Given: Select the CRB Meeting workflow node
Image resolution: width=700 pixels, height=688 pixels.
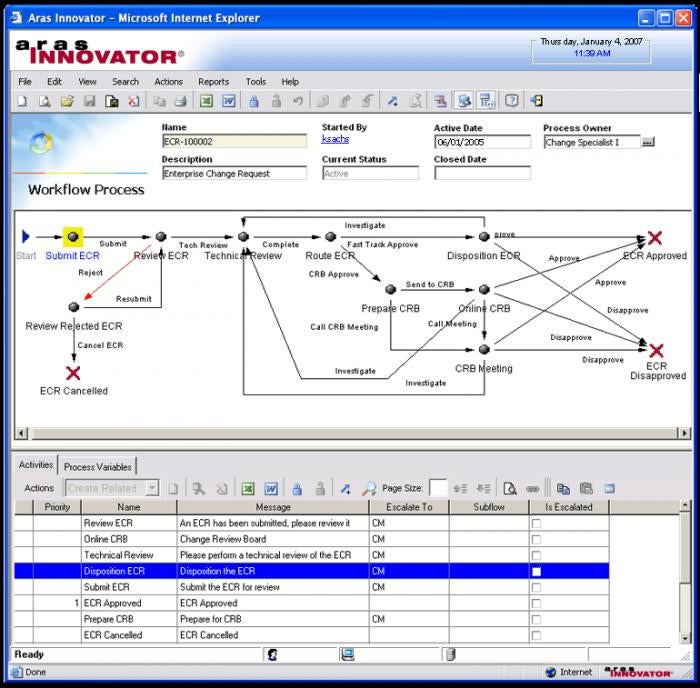Looking at the screenshot, I should pyautogui.click(x=484, y=349).
